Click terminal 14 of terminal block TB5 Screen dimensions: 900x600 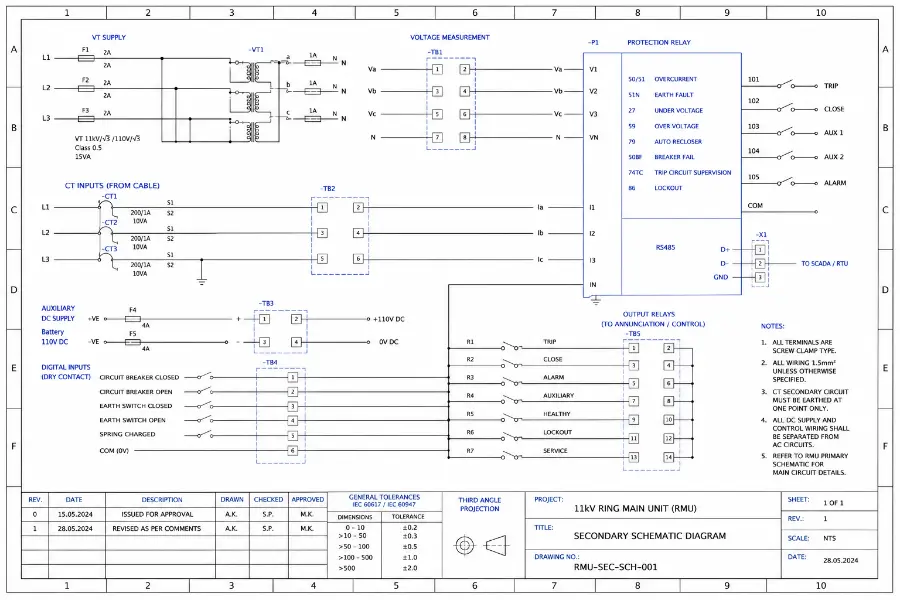pyautogui.click(x=669, y=458)
